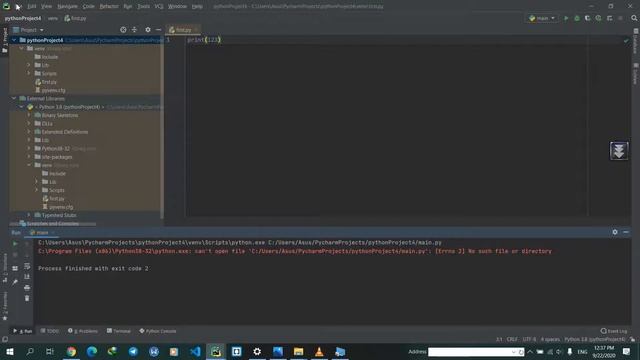This screenshot has width=640, height=360.
Task: Open Event Log from status bar
Action: coord(614,331)
